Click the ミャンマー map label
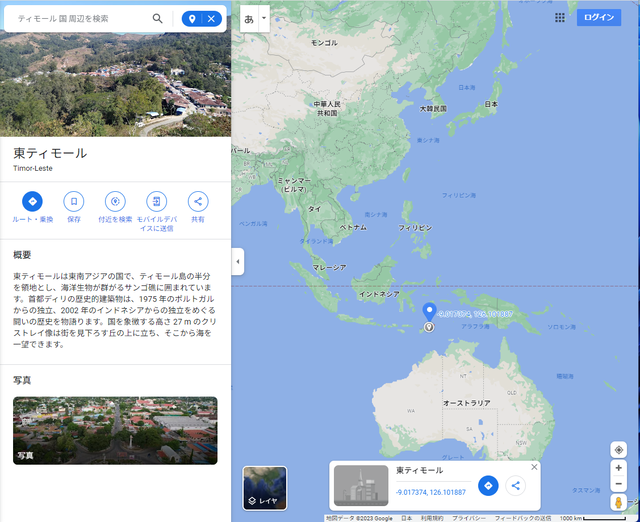 click(x=294, y=184)
